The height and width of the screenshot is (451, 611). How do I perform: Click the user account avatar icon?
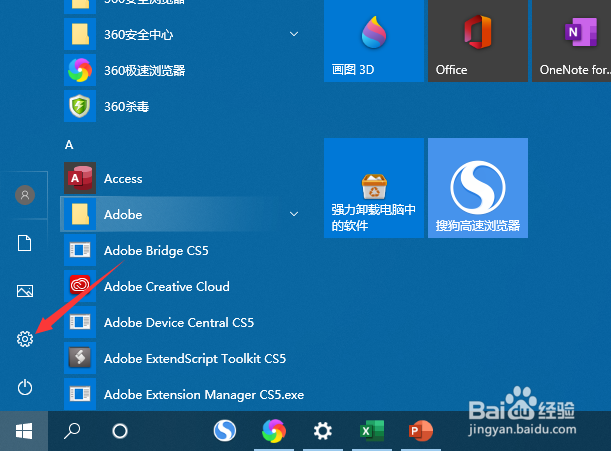pyautogui.click(x=25, y=195)
